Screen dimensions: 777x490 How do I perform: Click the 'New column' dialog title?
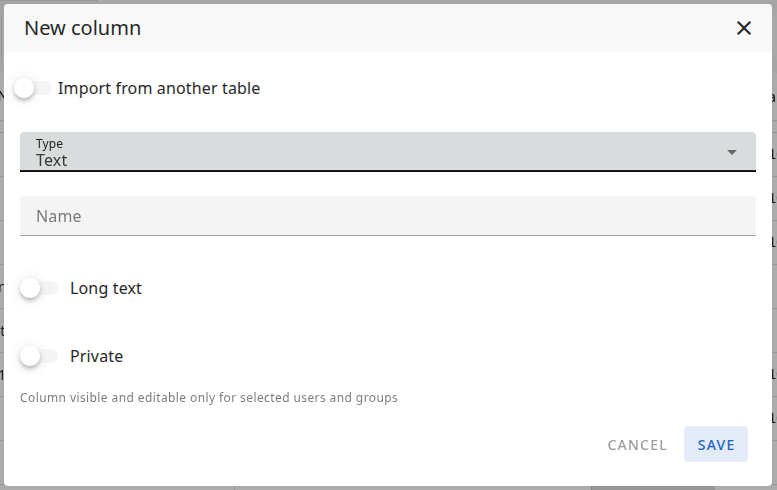click(83, 28)
